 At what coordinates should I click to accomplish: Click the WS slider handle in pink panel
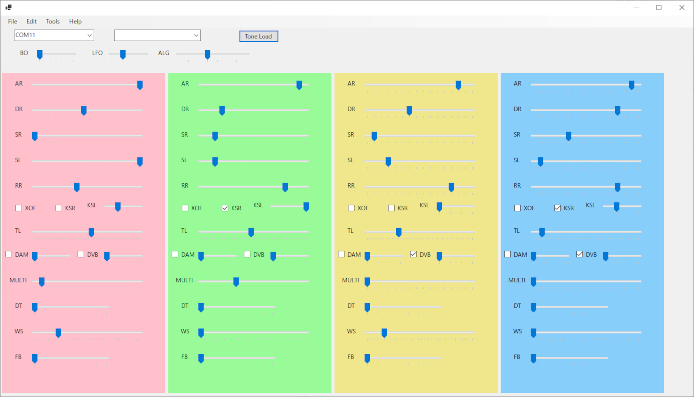coord(58,333)
